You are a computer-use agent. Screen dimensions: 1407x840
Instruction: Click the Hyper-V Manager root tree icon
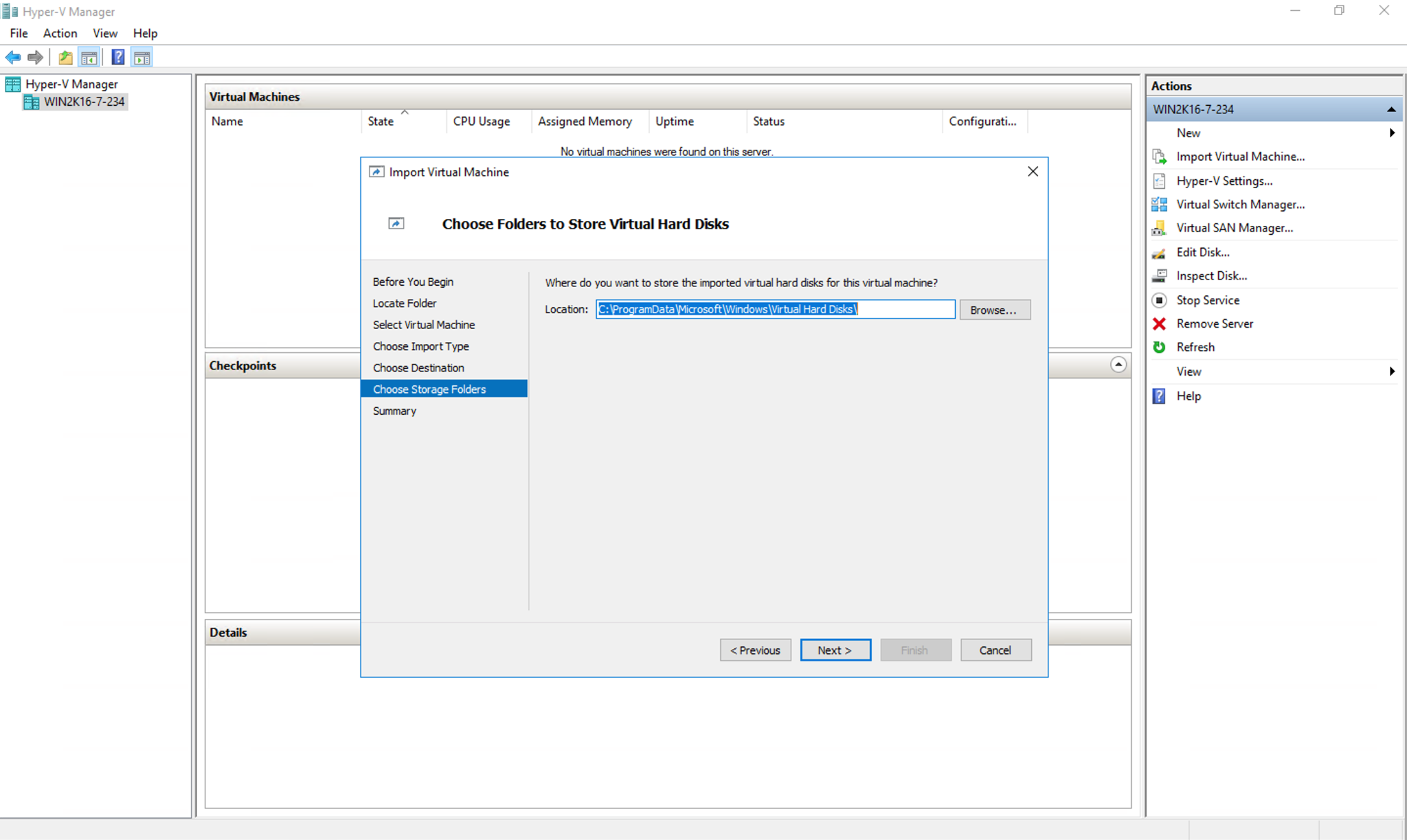coord(13,84)
